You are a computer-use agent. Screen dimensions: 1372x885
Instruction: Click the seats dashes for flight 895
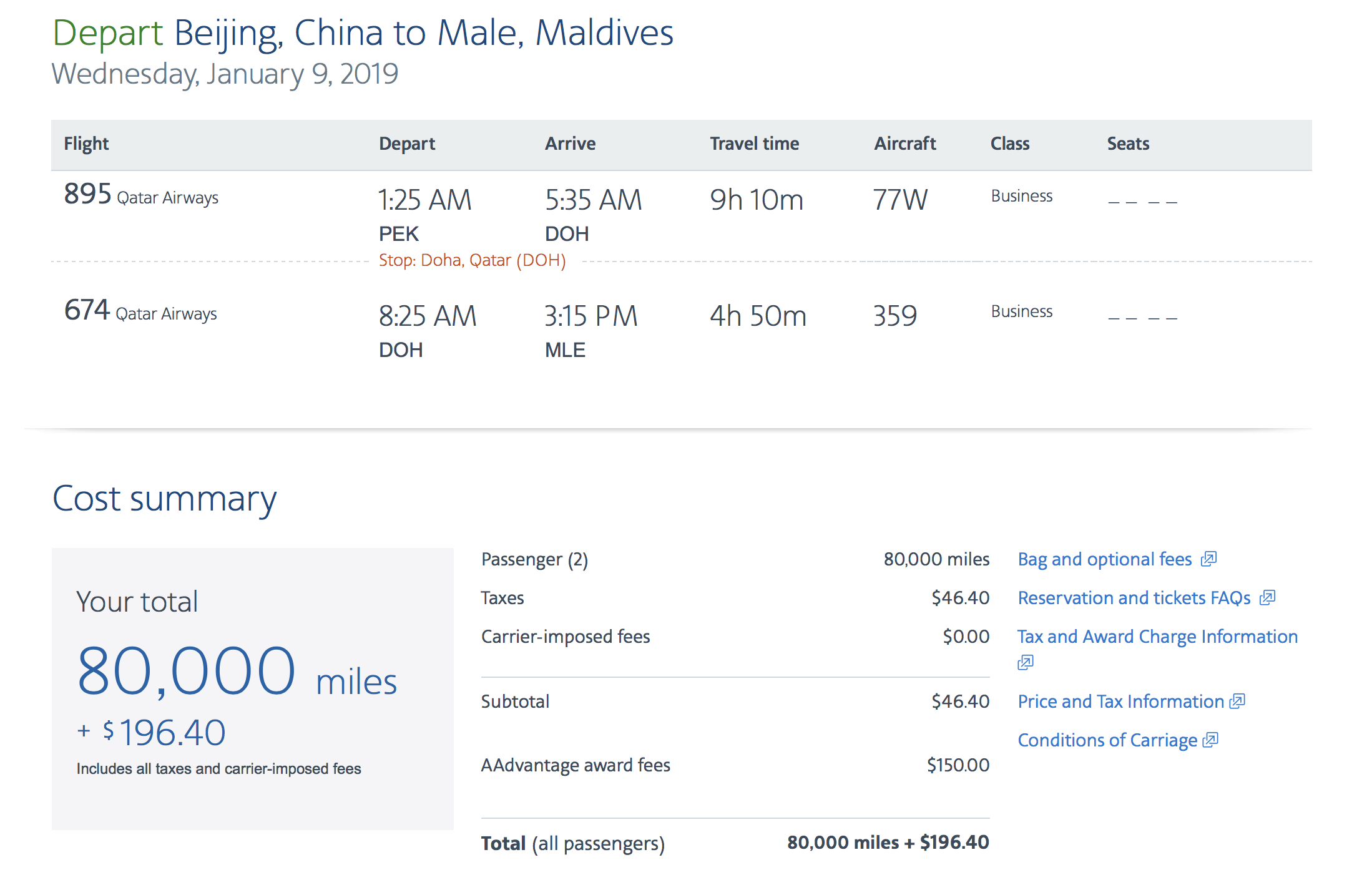pos(1142,202)
